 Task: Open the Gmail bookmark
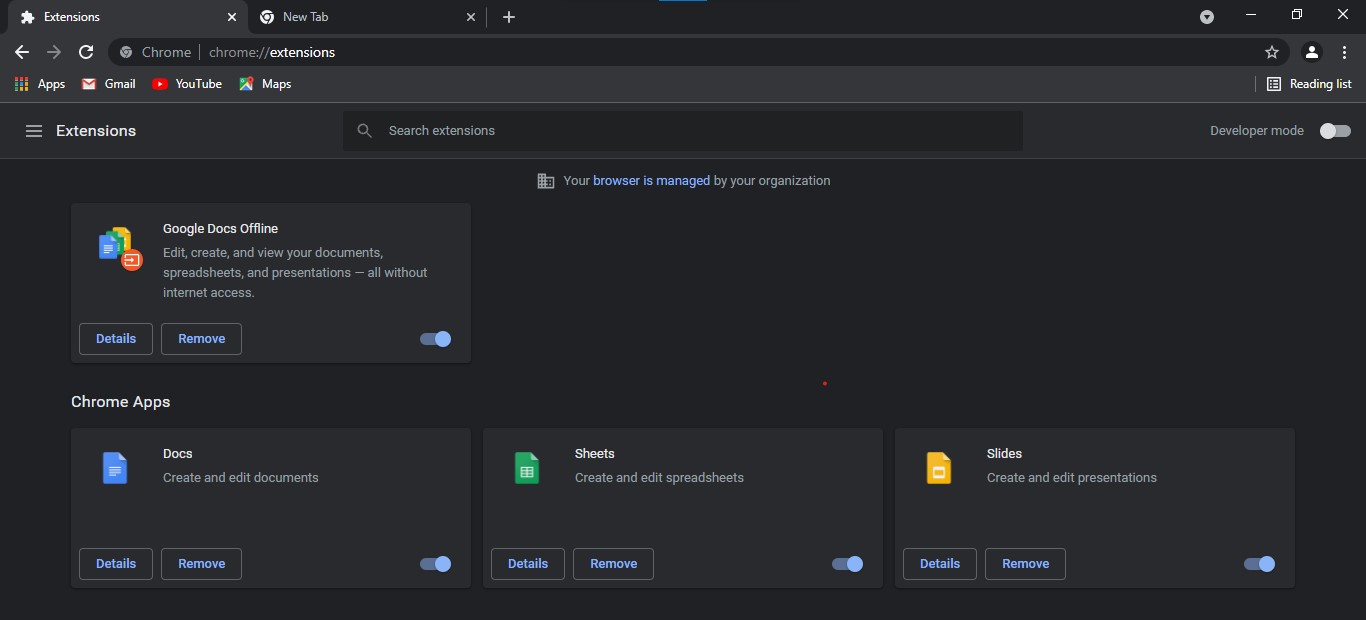(108, 84)
